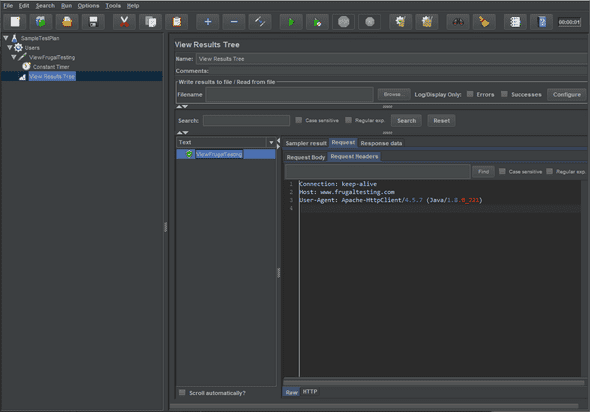Toggle Regular exp. next to Search field
Screen dimensions: 590x412
coord(348,120)
